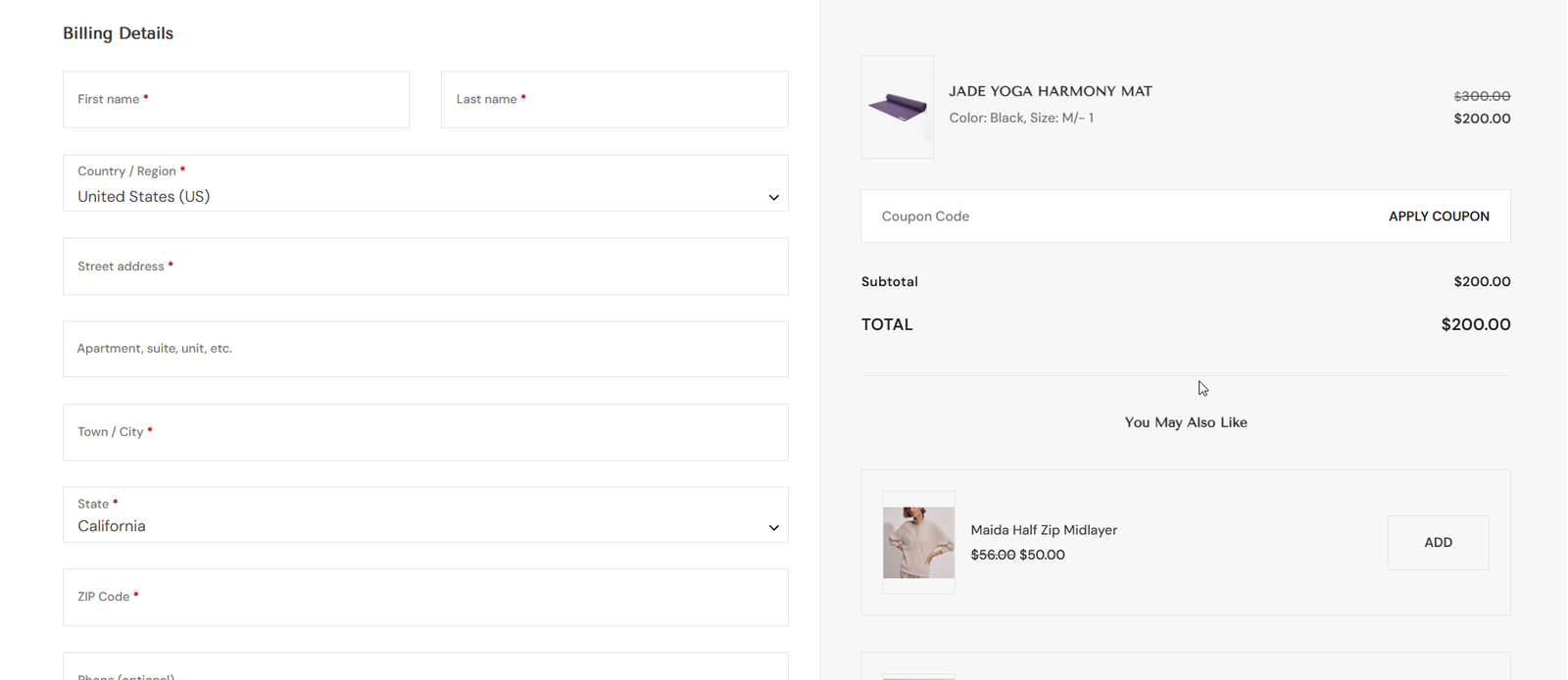Focus the ZIP Code field
Screen dimensions: 1568x680
click(x=424, y=598)
